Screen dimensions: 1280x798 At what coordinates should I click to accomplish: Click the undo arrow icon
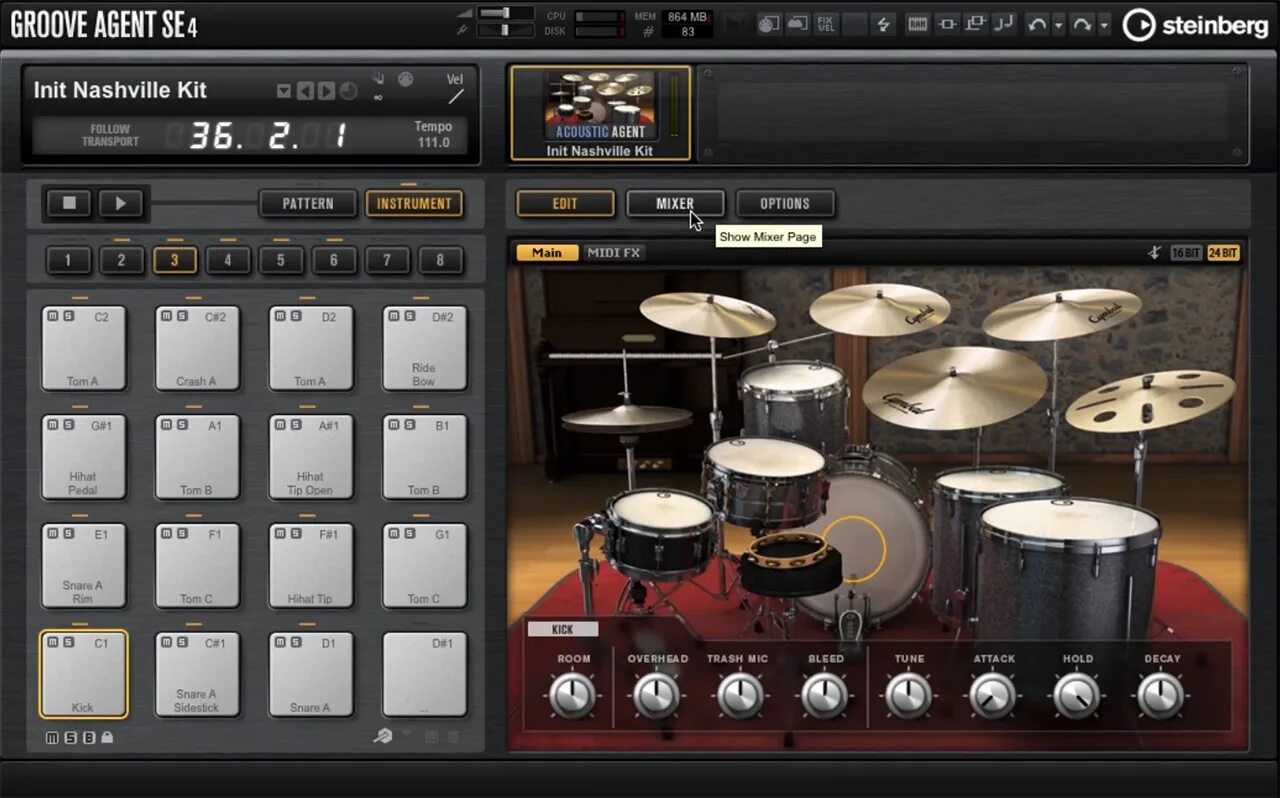tap(1036, 25)
